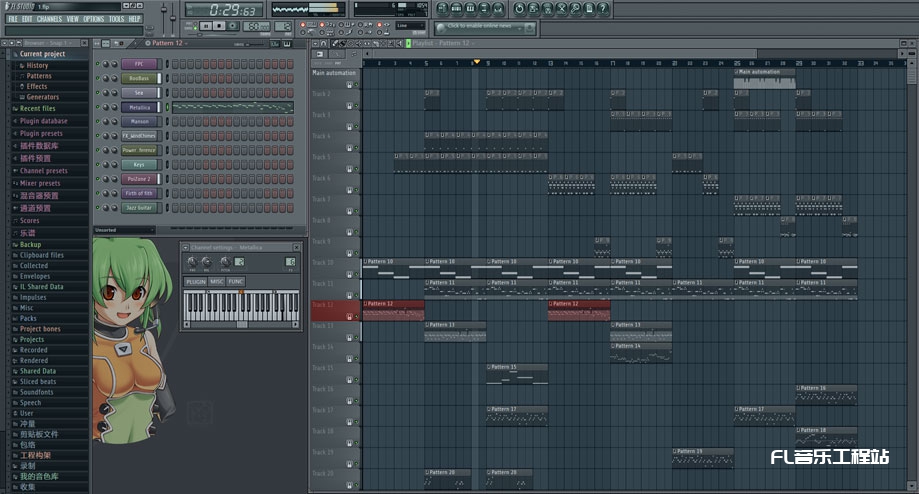Mute Track 12 in the playlist
Image resolution: width=919 pixels, height=494 pixels.
(x=356, y=317)
